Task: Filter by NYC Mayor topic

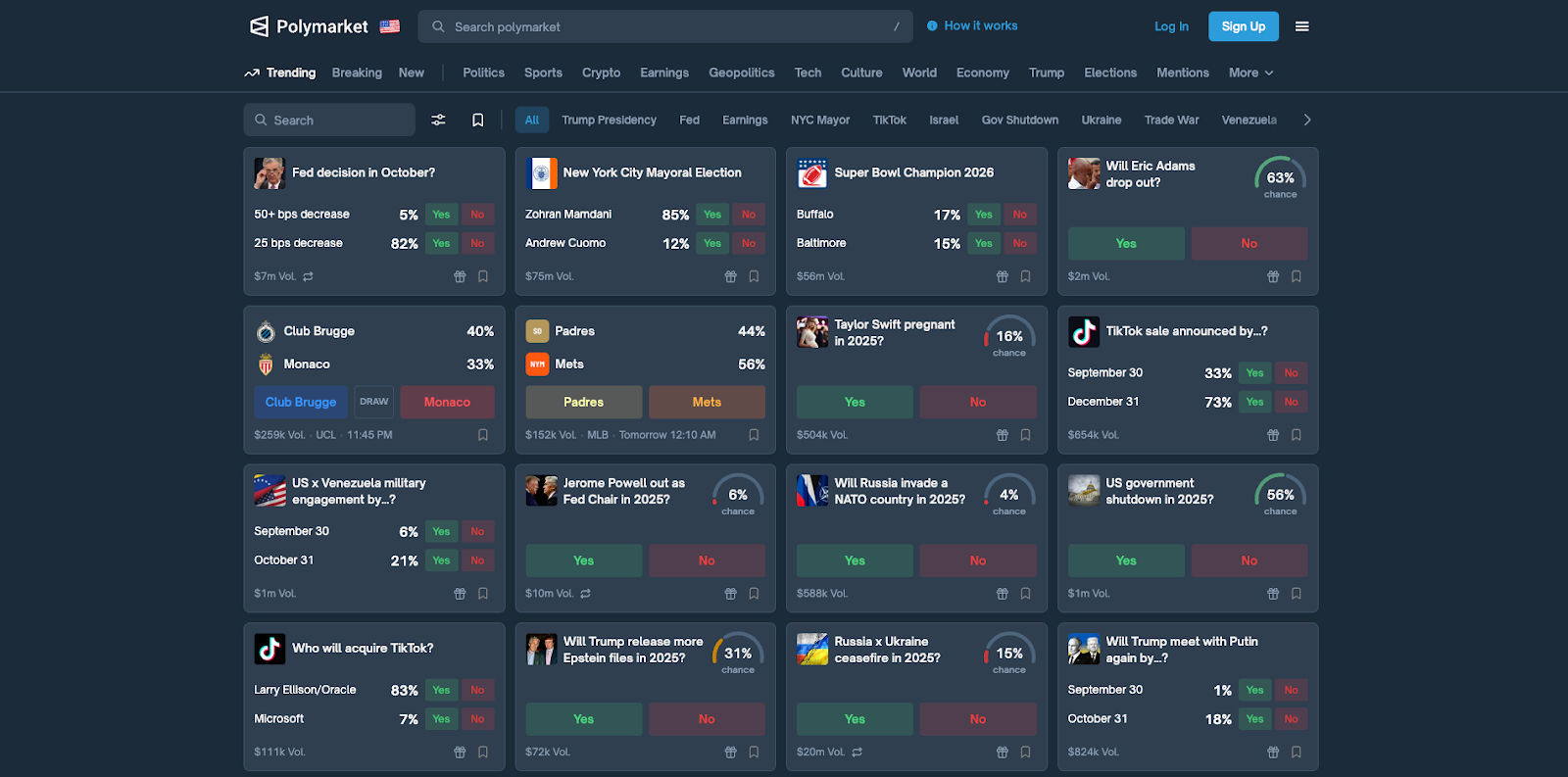Action: tap(820, 120)
